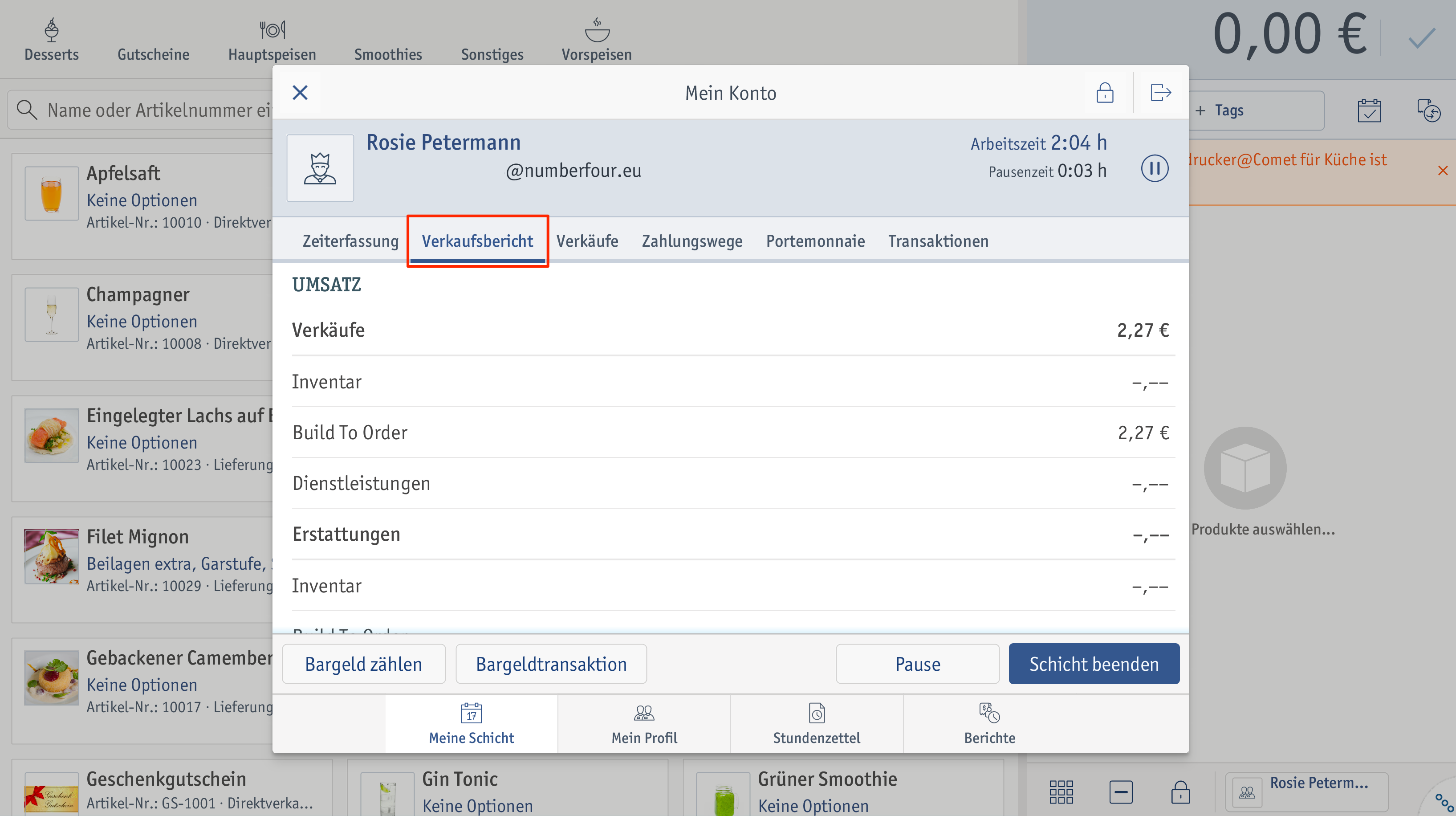
Task: Click the 0,00 € total amount
Action: point(1290,34)
